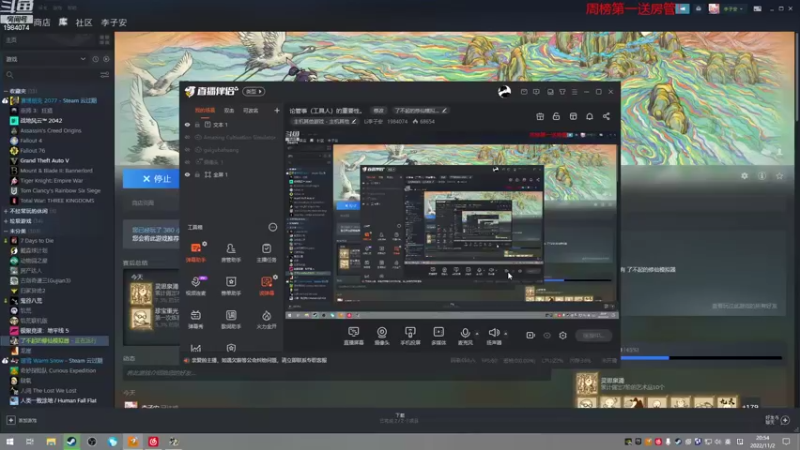This screenshot has width=800, height=450.
Task: Expand the 垃圾游戏 category
Action: click(x=6, y=221)
